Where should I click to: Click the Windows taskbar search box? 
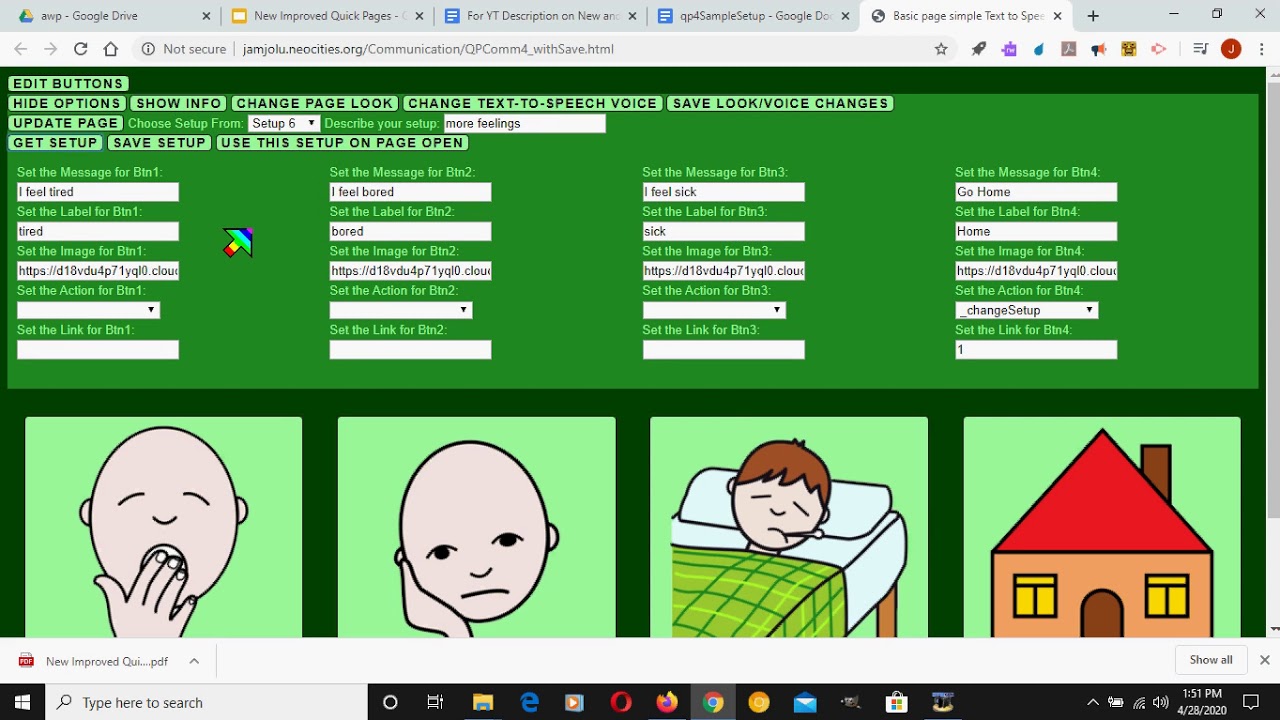[207, 702]
